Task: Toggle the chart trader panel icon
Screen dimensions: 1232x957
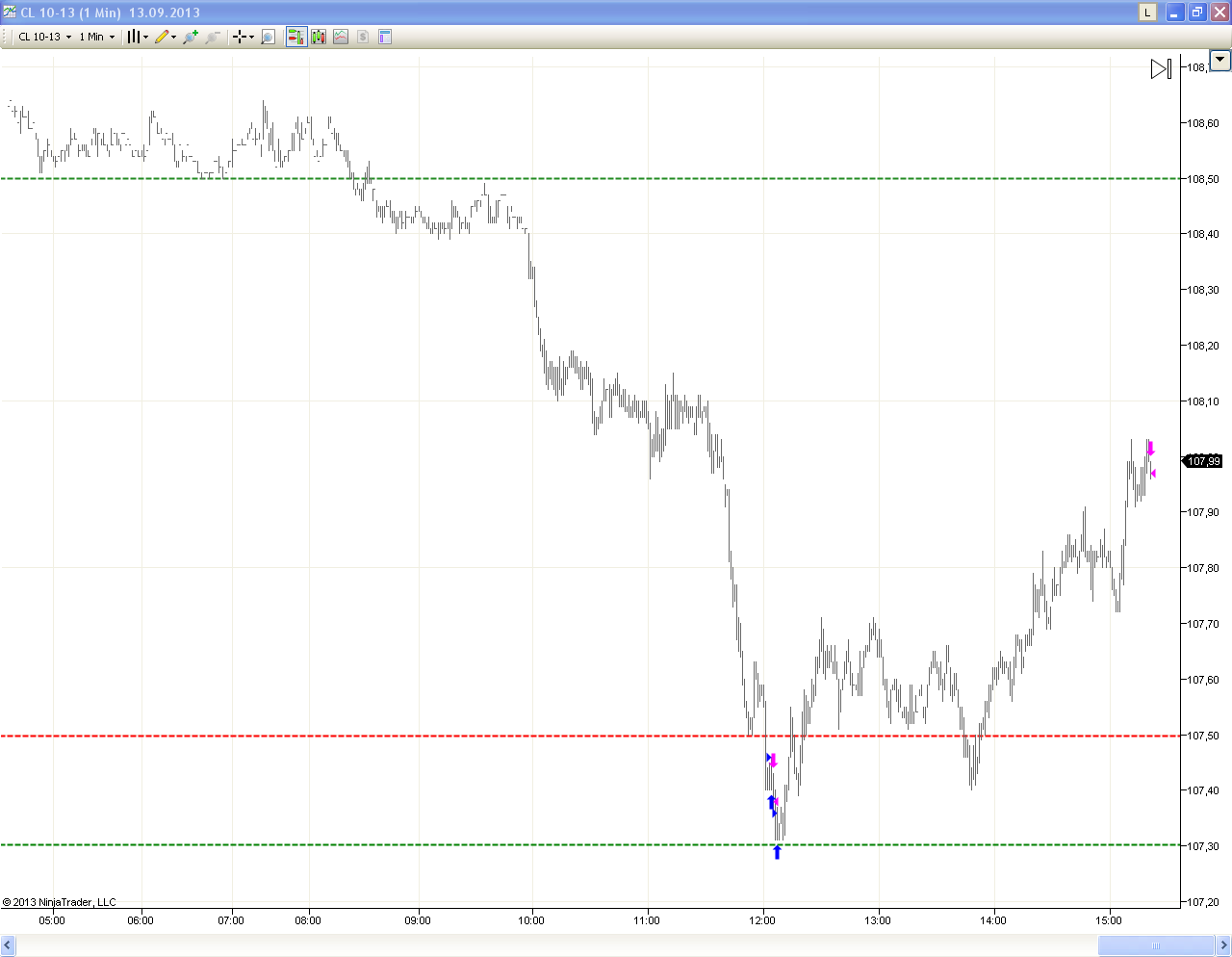Action: [296, 37]
